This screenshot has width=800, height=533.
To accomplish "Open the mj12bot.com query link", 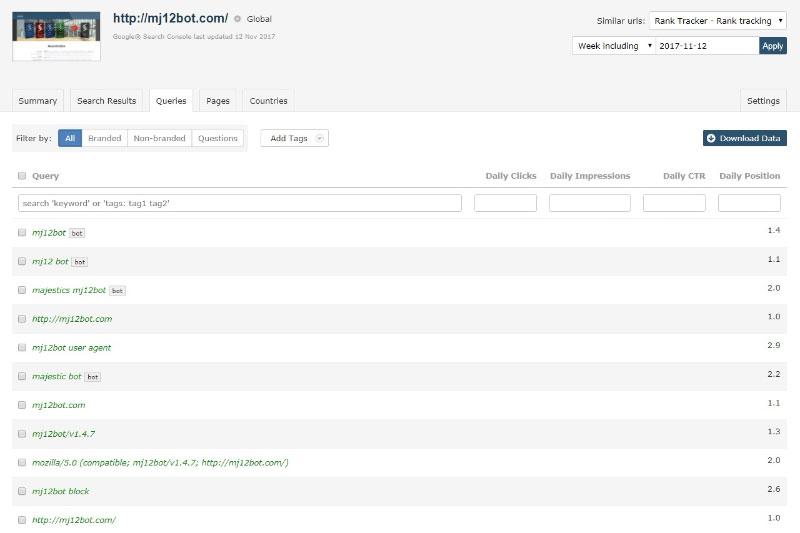I will pos(59,405).
